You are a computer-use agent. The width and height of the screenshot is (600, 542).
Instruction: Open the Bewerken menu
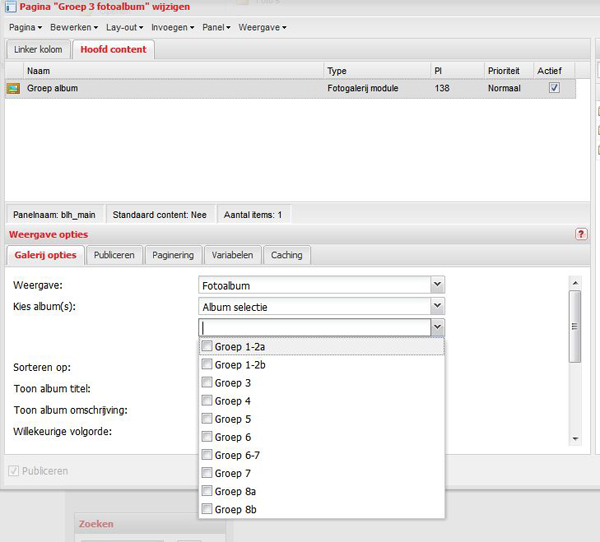pyautogui.click(x=74, y=28)
